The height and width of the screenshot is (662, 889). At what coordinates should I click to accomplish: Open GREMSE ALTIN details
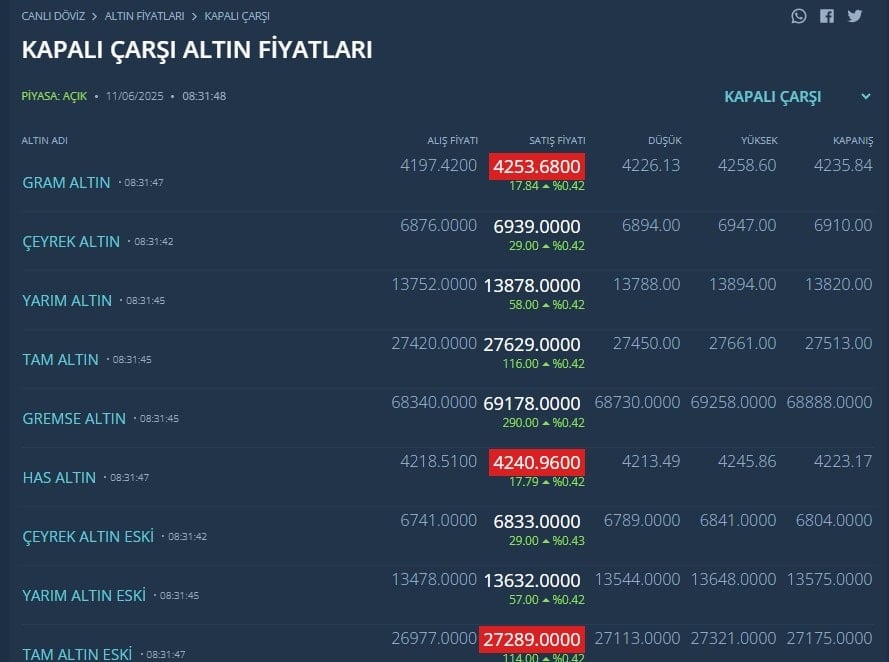[x=74, y=418]
